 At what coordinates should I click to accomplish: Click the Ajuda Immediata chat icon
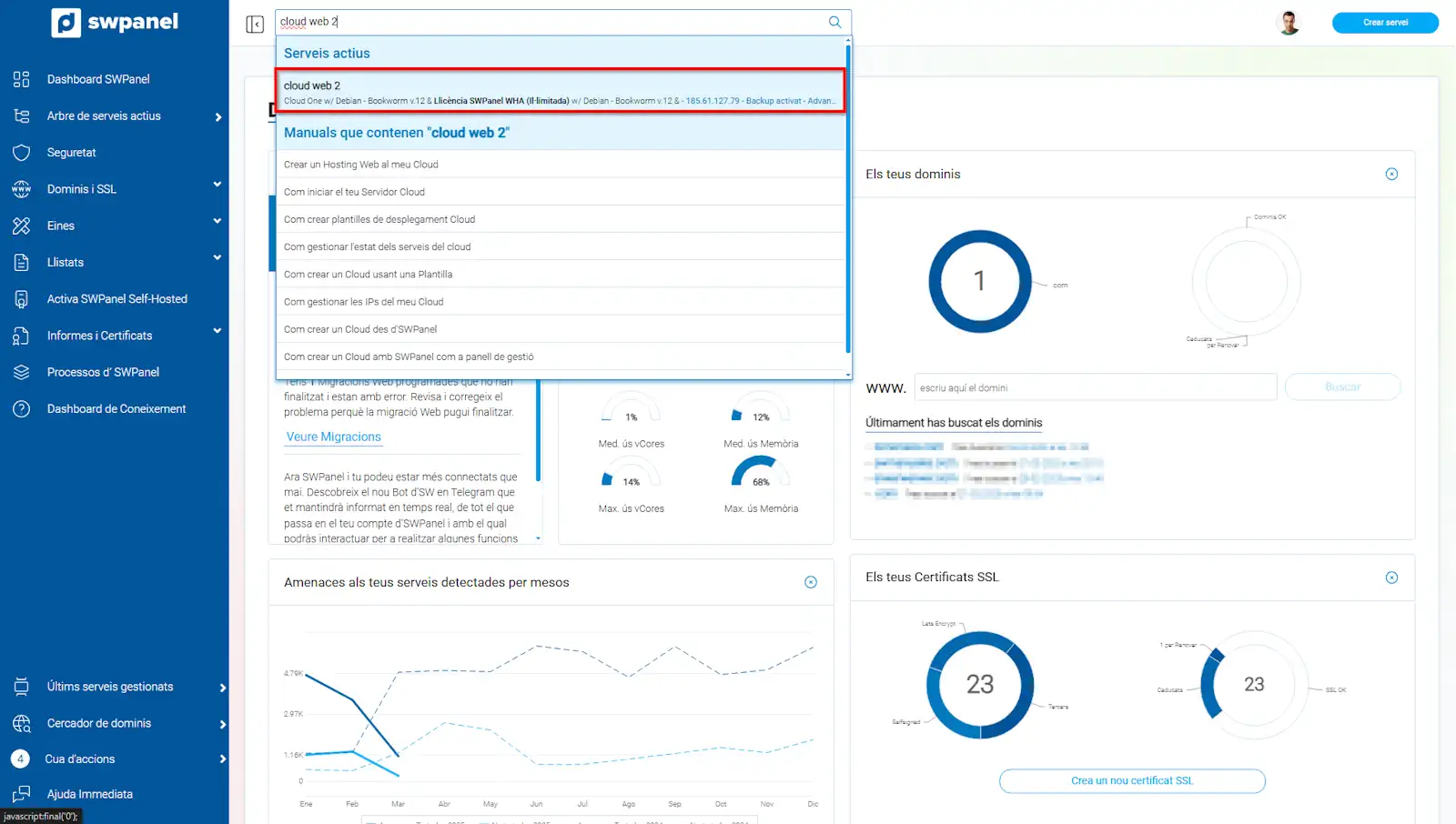[x=22, y=794]
